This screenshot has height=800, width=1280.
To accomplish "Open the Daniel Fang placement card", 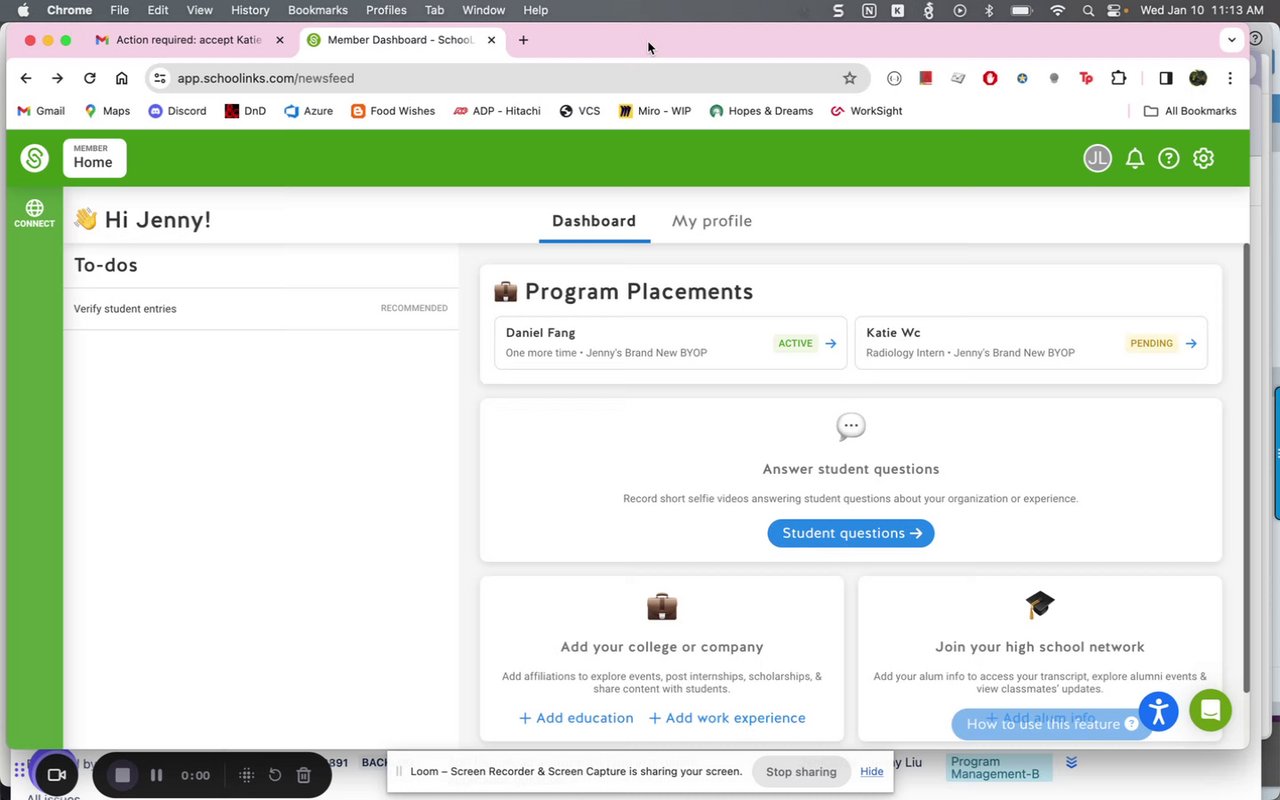I will (670, 343).
